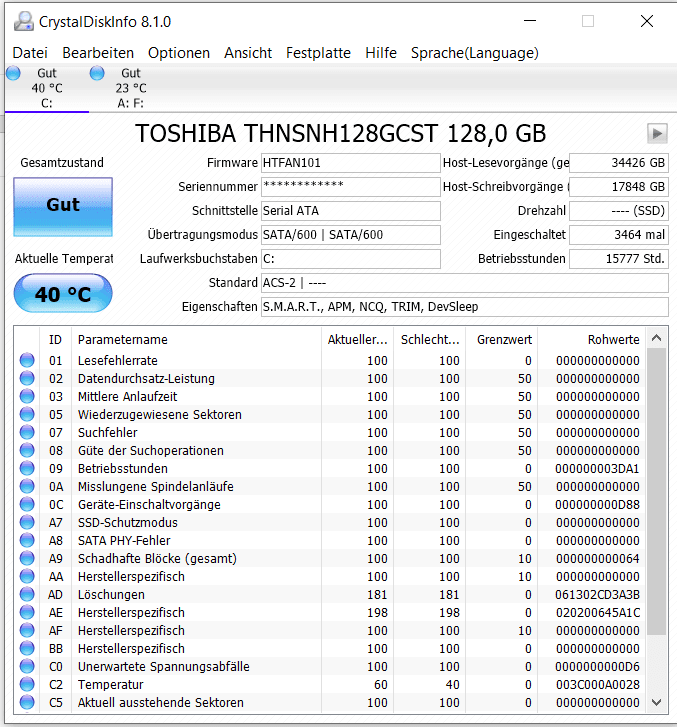Click status icon of Misslungene Spindelanläufe row
677x727 pixels.
[27, 486]
